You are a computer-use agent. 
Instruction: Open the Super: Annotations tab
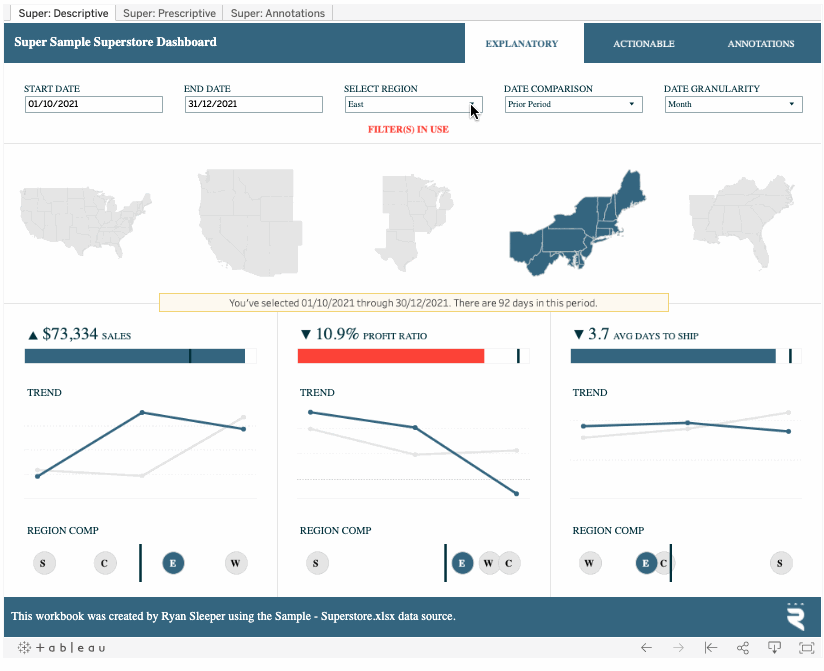[x=278, y=13]
